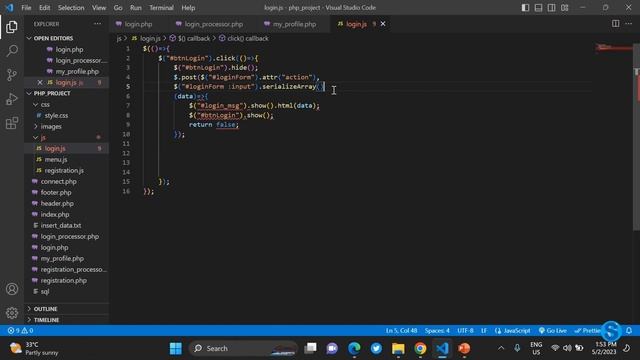Expand the Outline section
640x360 pixels.
(45, 309)
